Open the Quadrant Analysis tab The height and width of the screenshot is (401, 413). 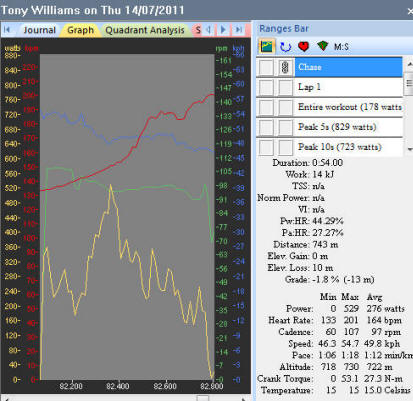[145, 30]
